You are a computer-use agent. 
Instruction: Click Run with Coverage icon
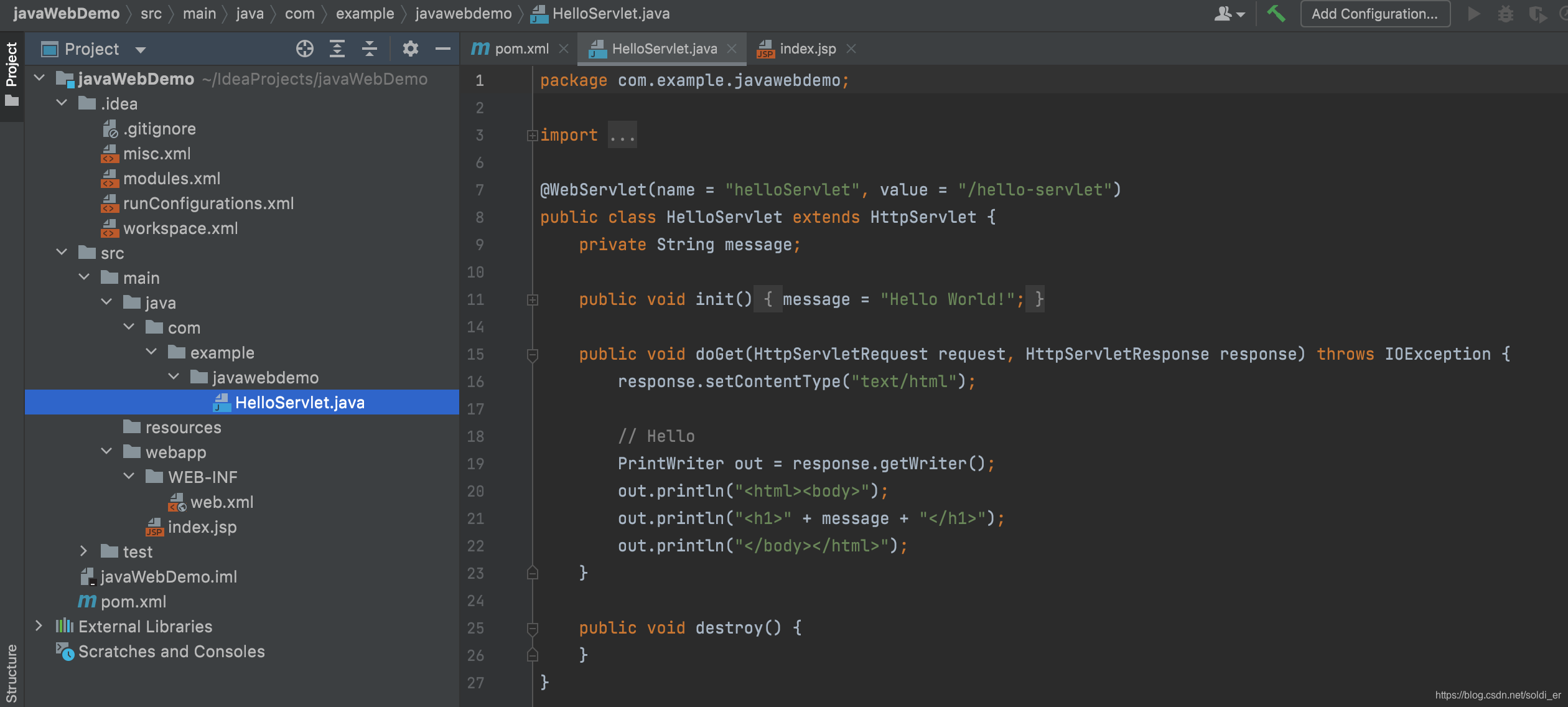point(1538,14)
